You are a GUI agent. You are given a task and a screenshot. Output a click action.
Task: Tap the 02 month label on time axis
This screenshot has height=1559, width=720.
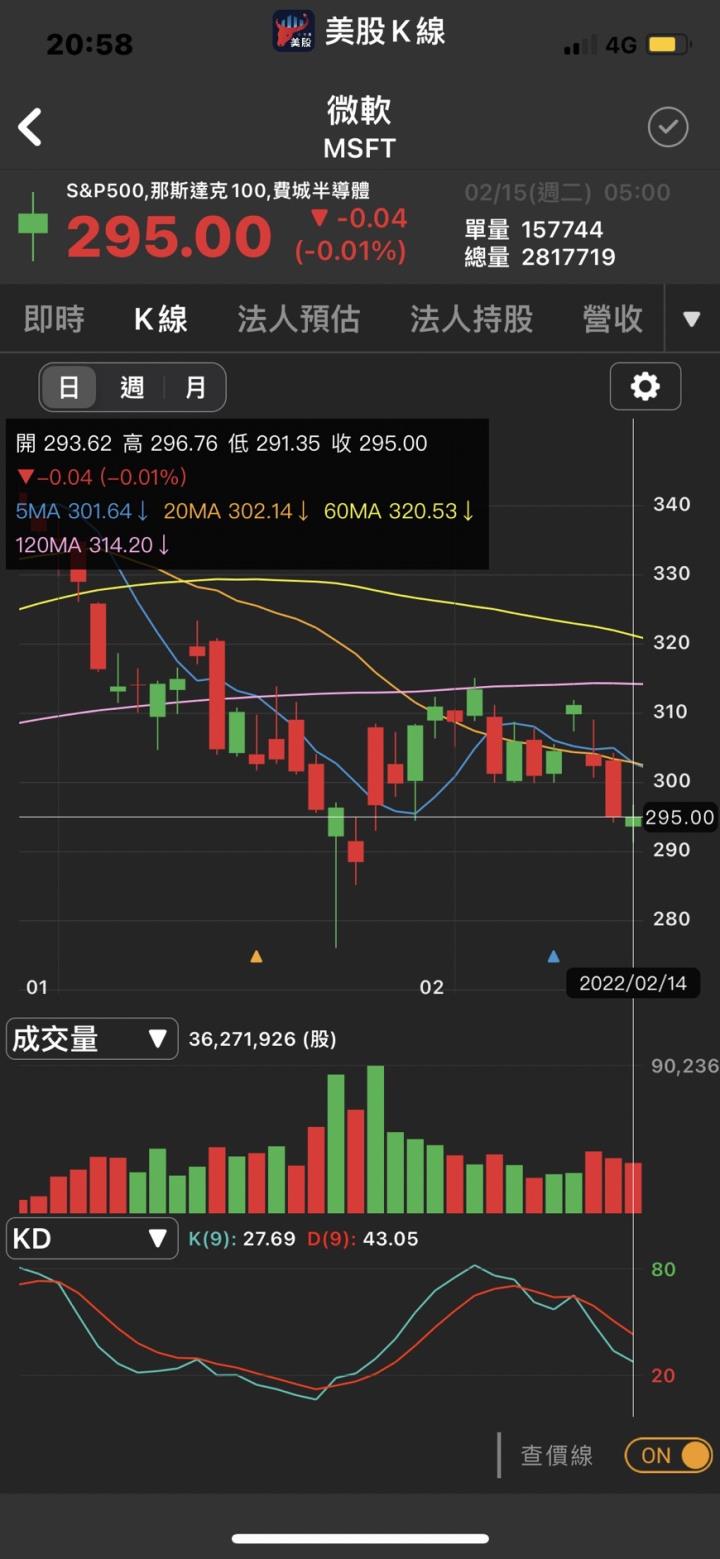431,987
